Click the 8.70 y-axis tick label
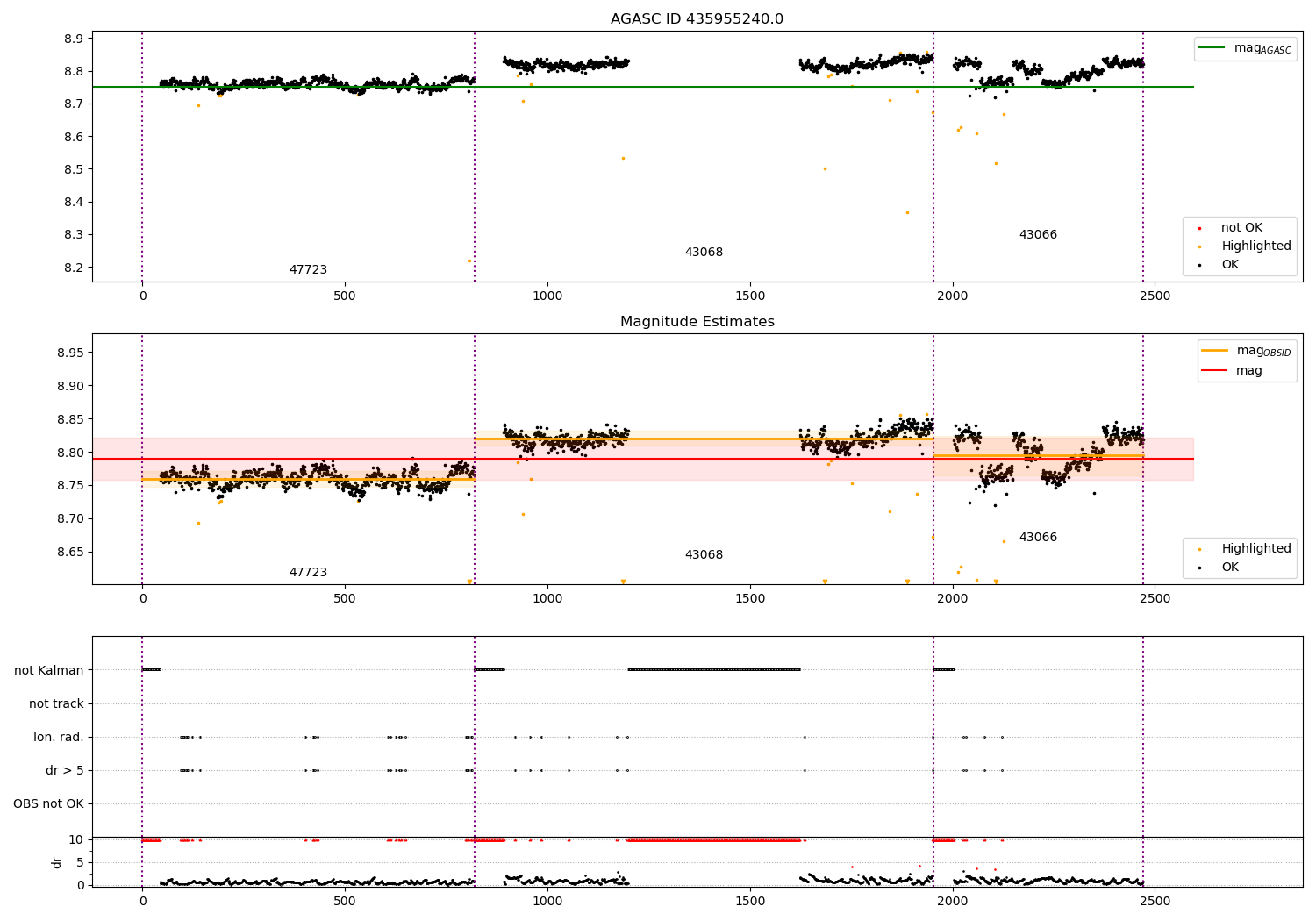1316x921 pixels. point(70,519)
